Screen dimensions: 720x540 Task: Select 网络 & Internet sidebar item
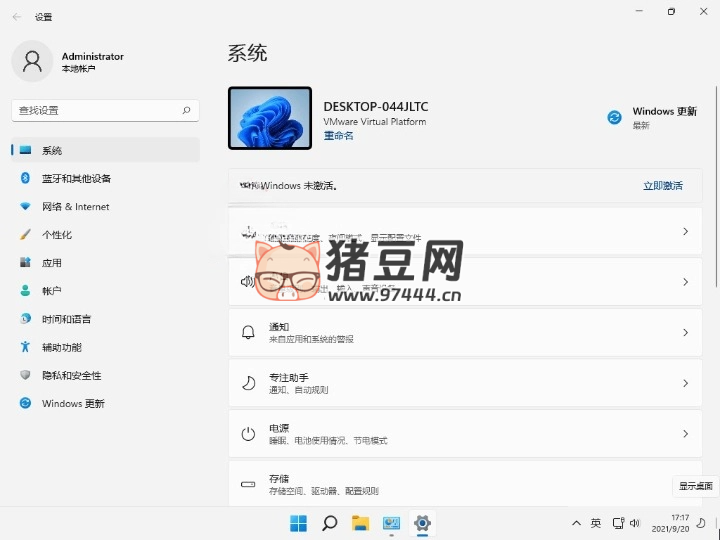point(75,206)
